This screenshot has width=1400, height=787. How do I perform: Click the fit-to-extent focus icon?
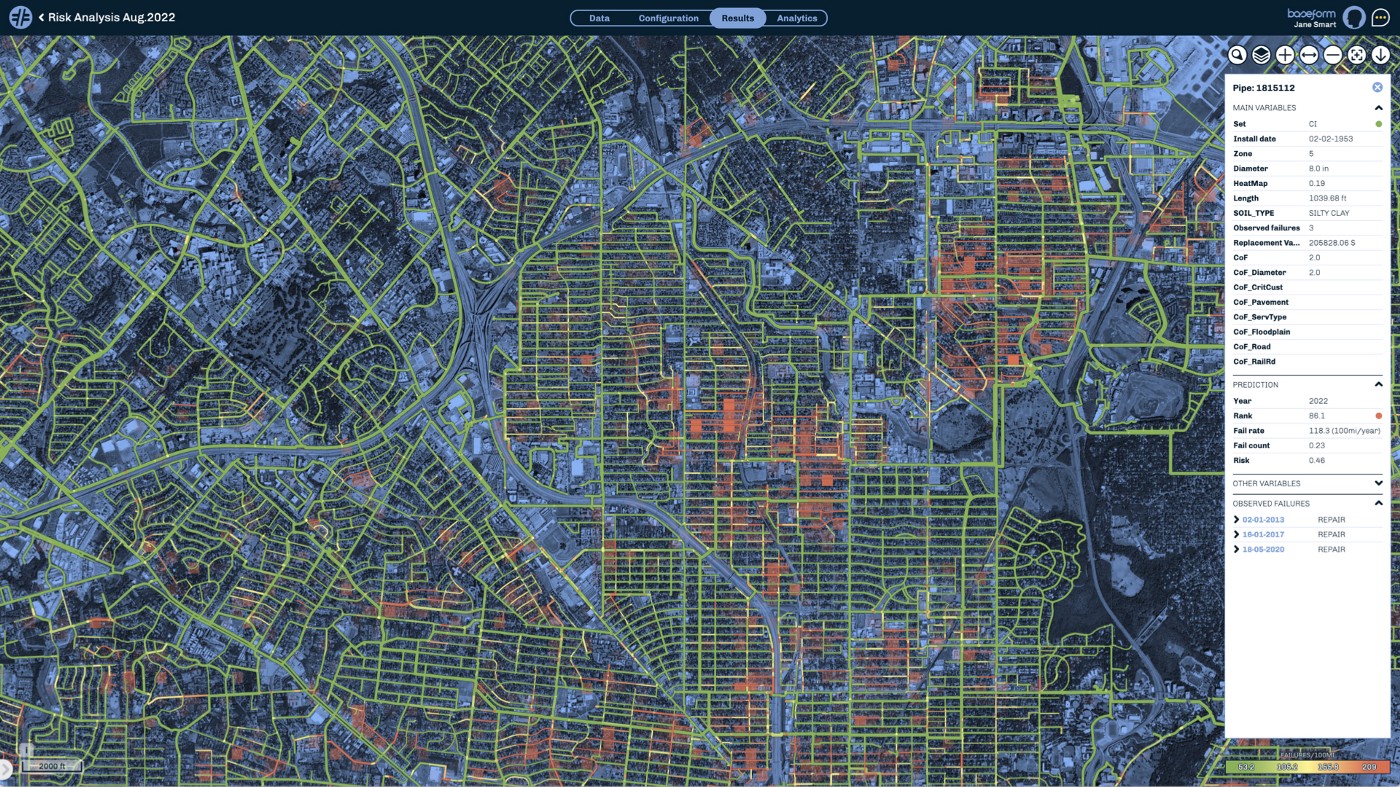tap(1357, 56)
